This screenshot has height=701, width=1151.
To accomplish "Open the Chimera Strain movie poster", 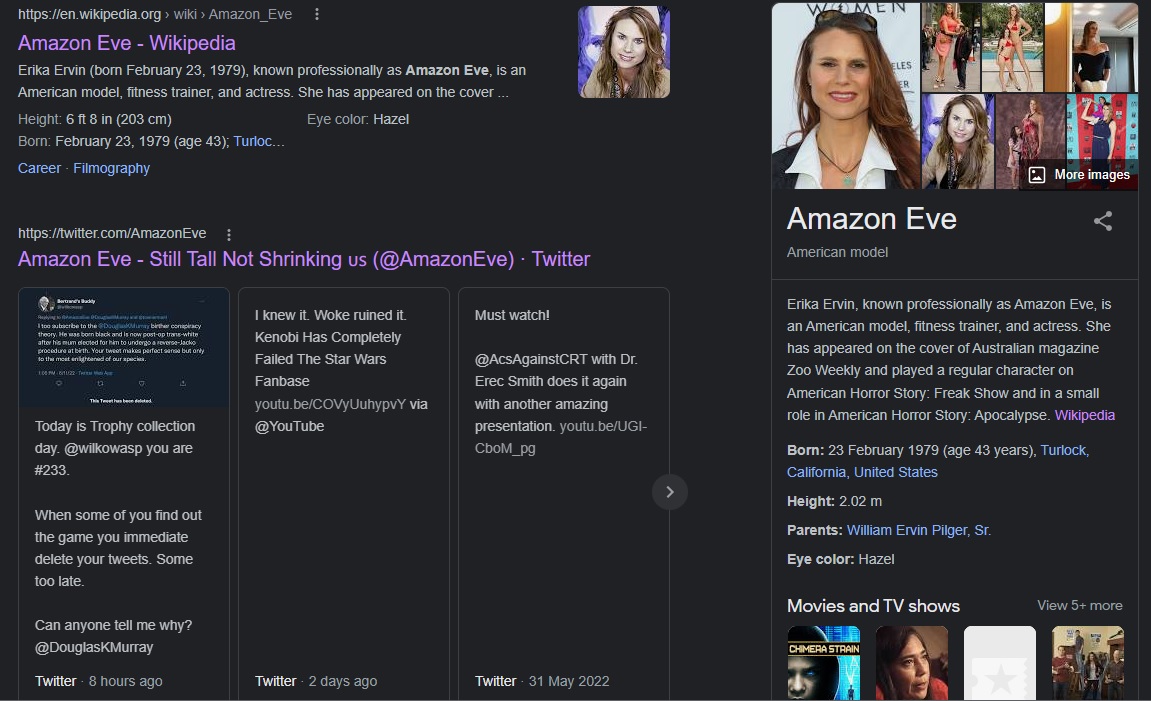I will tap(824, 663).
